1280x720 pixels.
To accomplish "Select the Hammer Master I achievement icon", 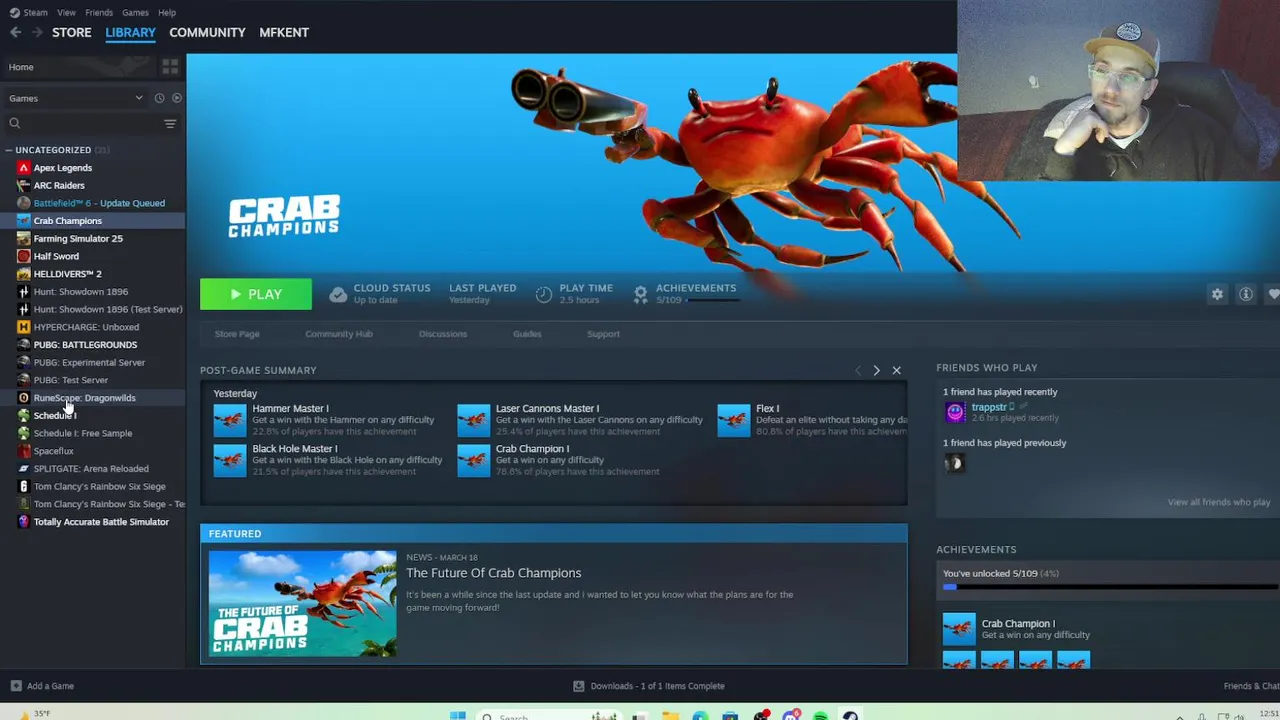I will (x=229, y=420).
